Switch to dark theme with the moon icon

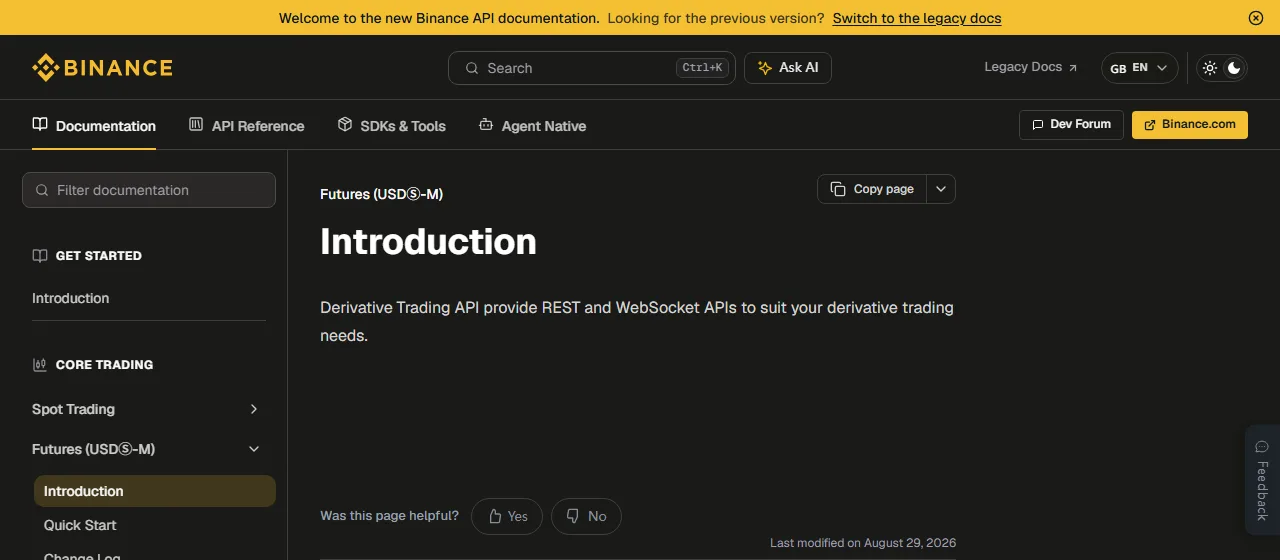pos(1234,68)
